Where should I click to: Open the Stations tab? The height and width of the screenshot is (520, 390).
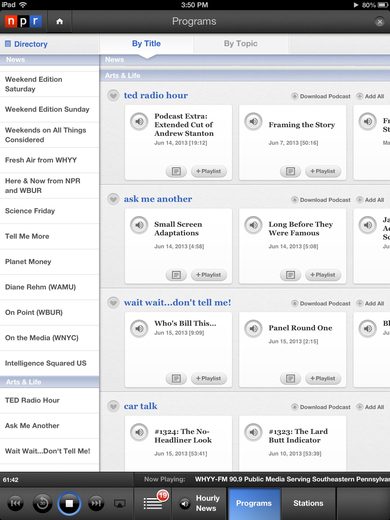point(308,503)
